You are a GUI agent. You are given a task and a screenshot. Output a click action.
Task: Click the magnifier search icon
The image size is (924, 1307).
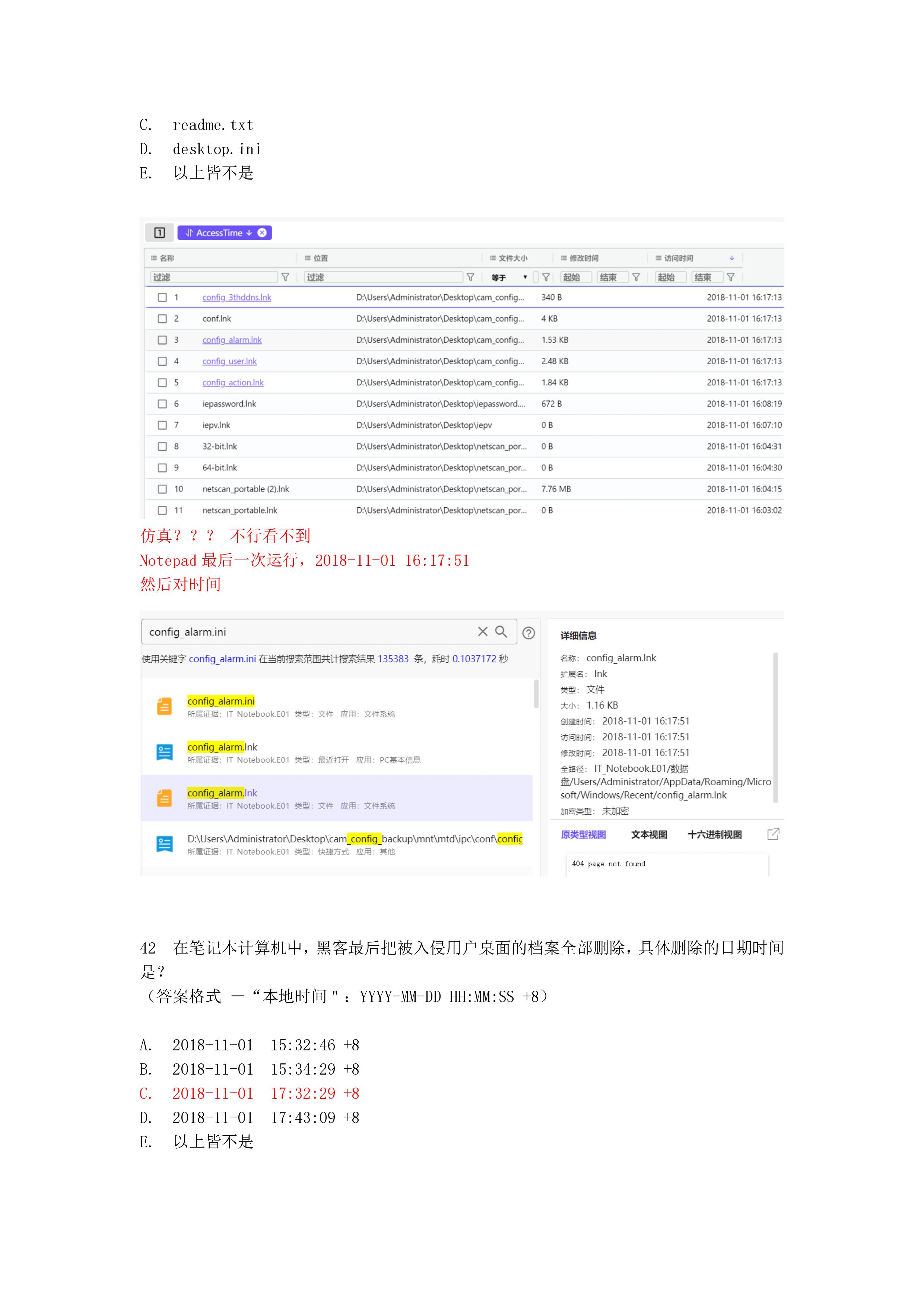[501, 631]
